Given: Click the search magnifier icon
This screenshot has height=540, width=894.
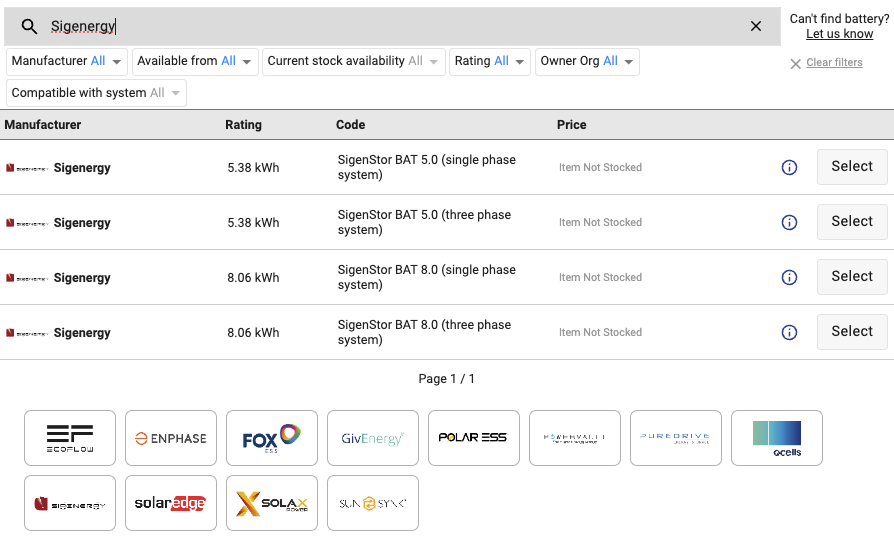Looking at the screenshot, I should pyautogui.click(x=29, y=26).
